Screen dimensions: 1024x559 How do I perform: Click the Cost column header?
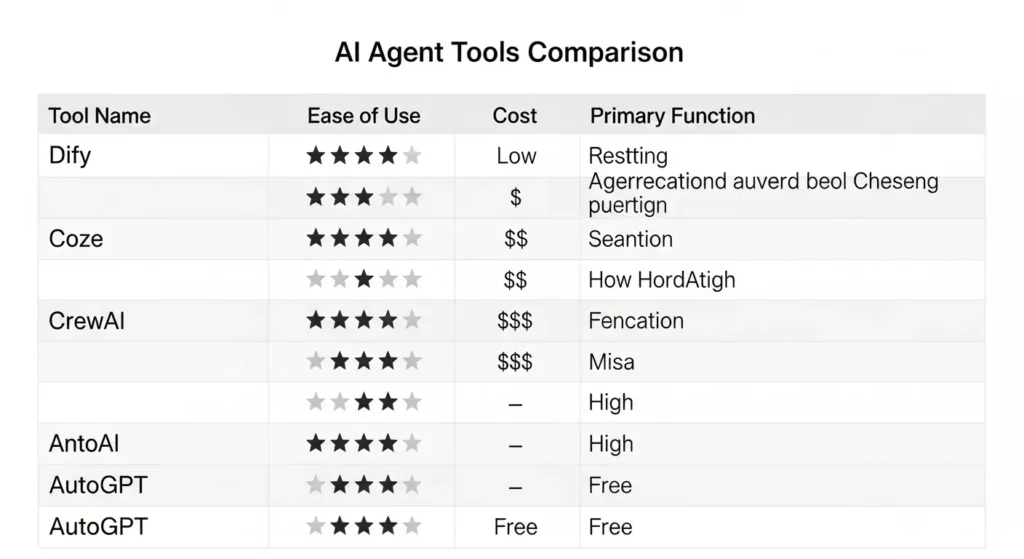(x=515, y=116)
